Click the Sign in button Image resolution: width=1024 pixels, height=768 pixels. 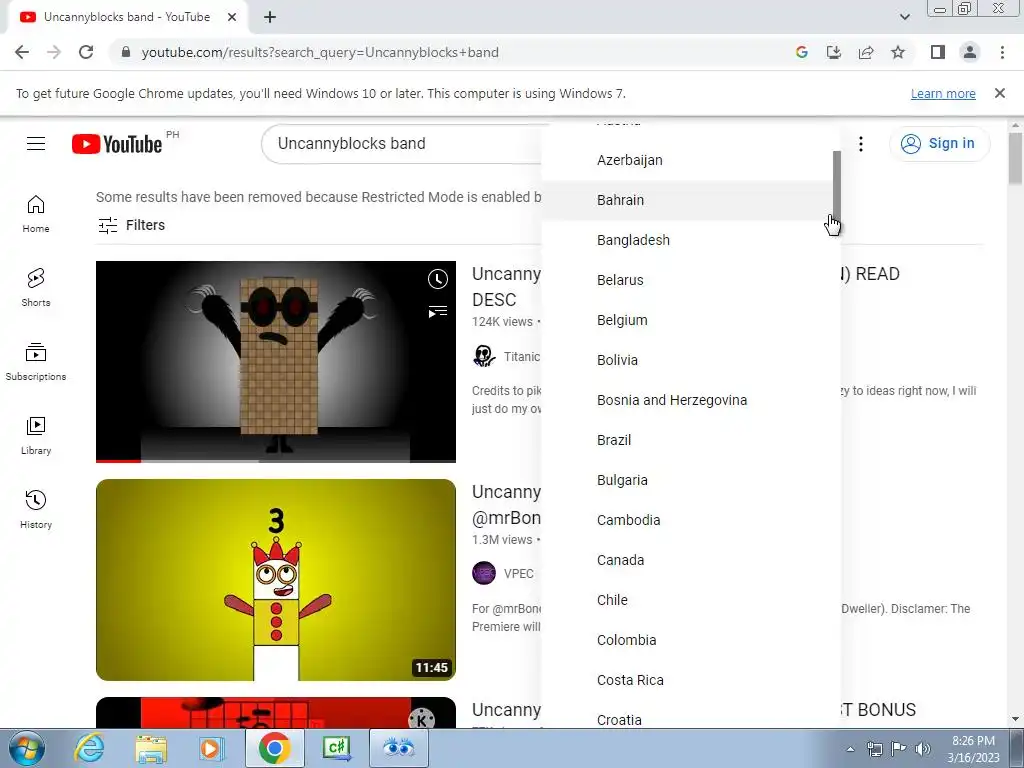coord(938,144)
